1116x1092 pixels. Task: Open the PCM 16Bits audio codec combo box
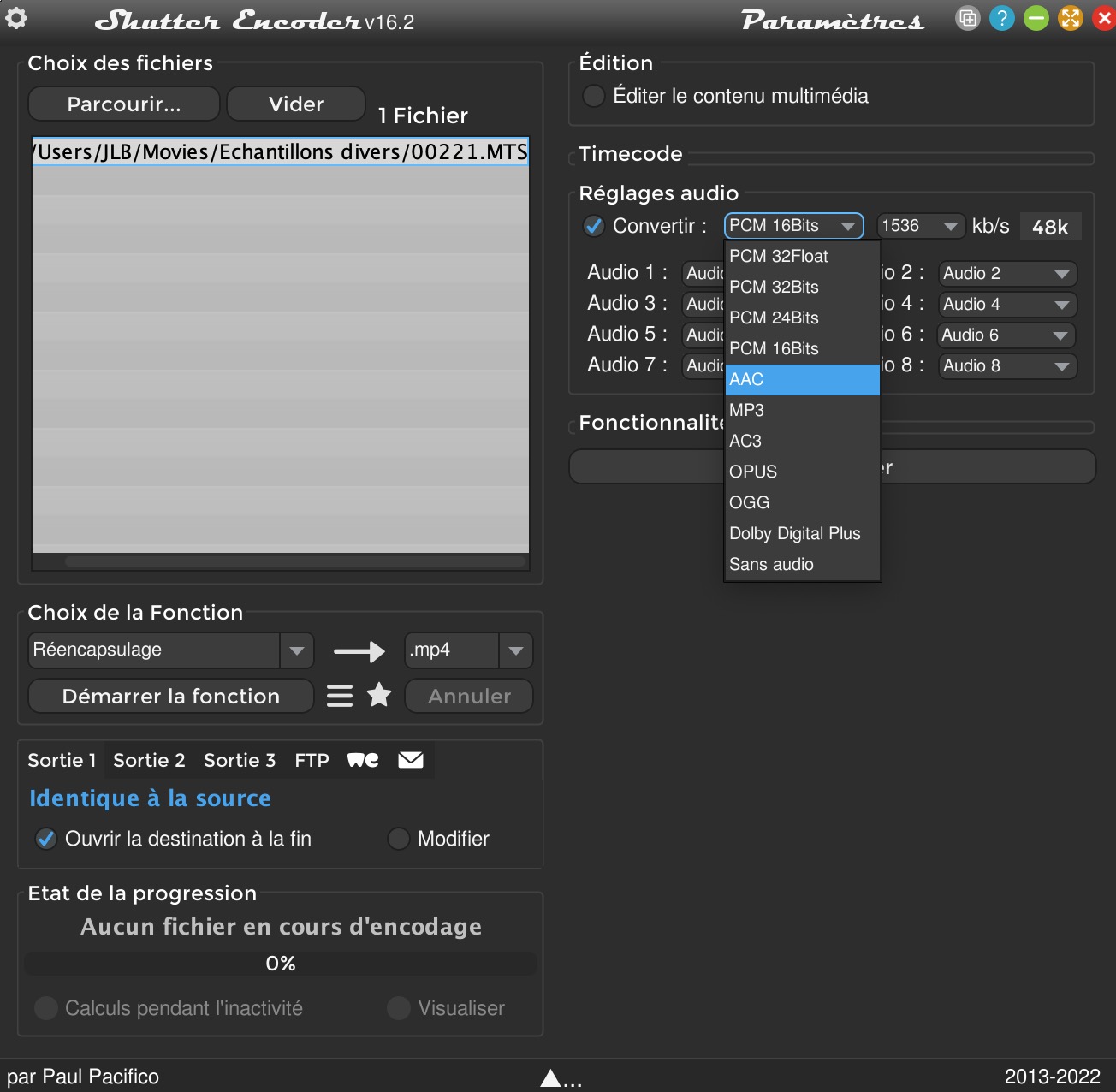(793, 226)
